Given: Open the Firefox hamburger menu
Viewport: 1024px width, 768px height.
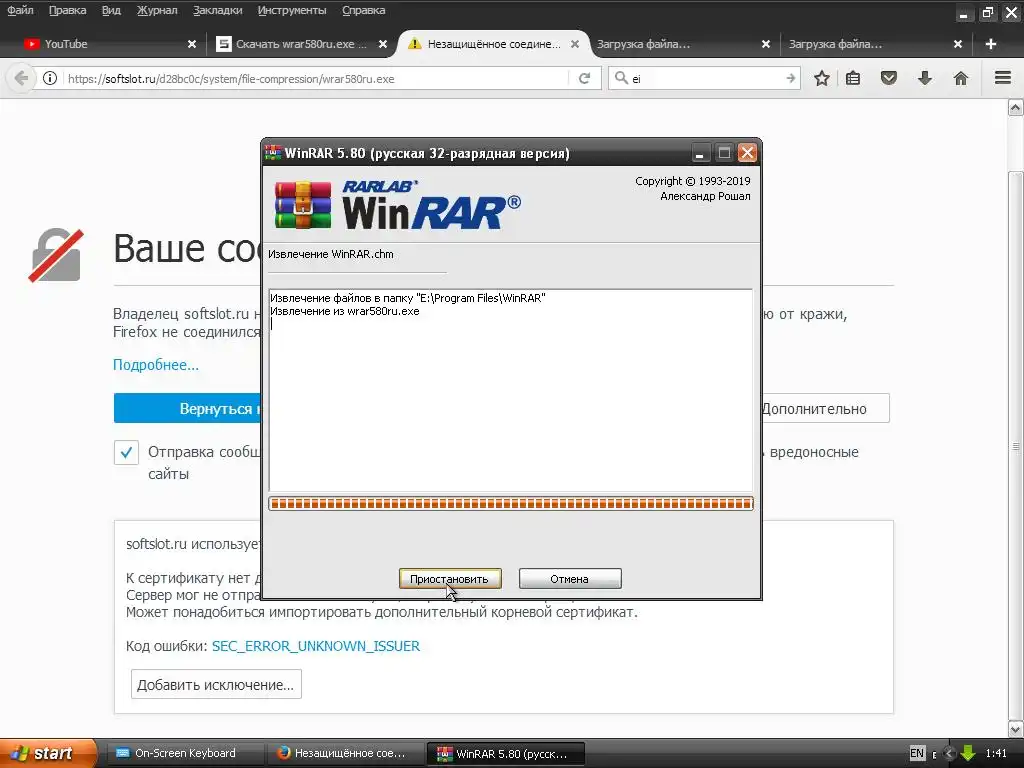Looking at the screenshot, I should [x=1003, y=78].
